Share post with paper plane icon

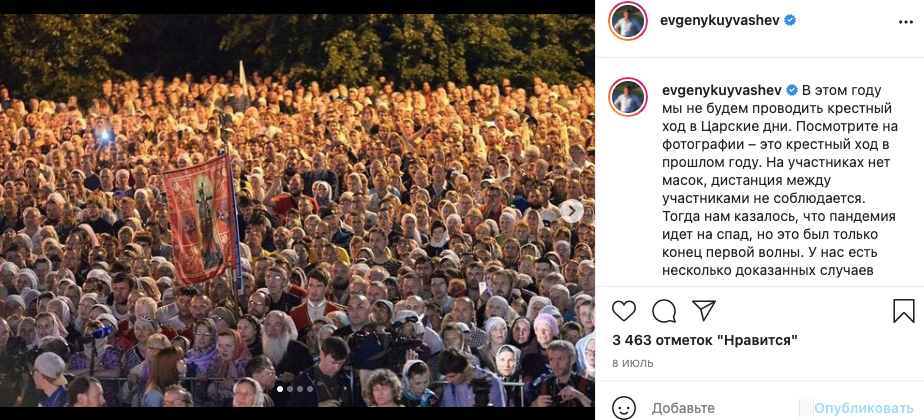[x=704, y=310]
